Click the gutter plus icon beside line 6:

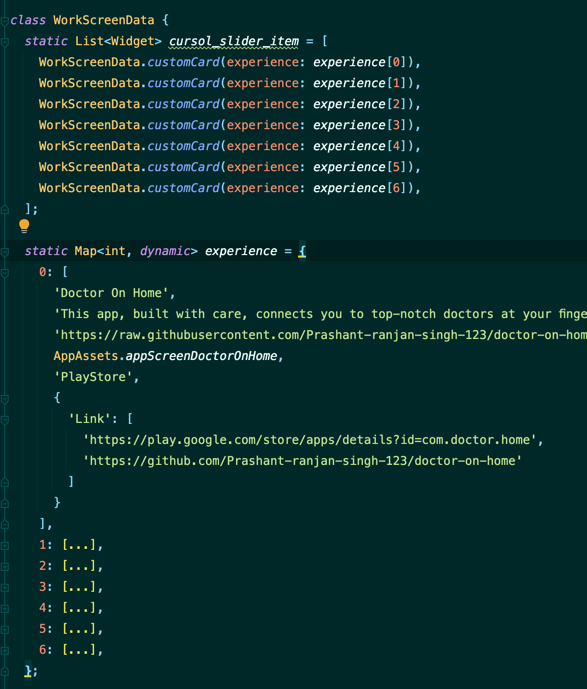(4, 650)
